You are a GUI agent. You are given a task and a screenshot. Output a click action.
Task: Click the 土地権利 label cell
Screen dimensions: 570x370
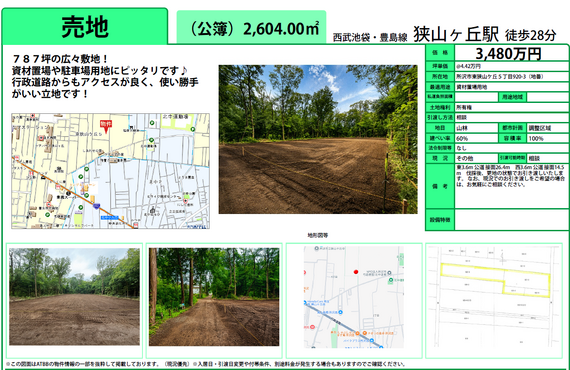coord(440,107)
